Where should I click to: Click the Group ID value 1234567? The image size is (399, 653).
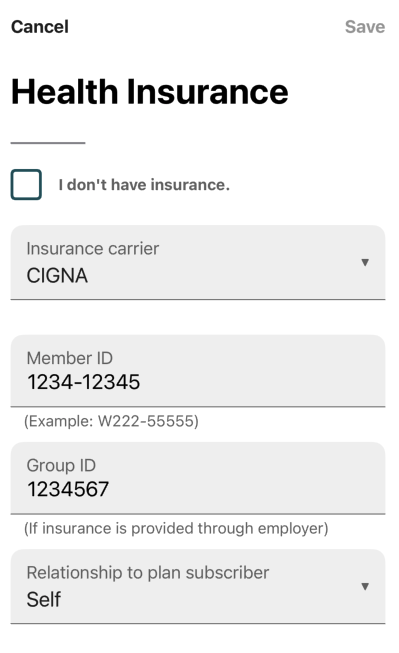coord(68,489)
